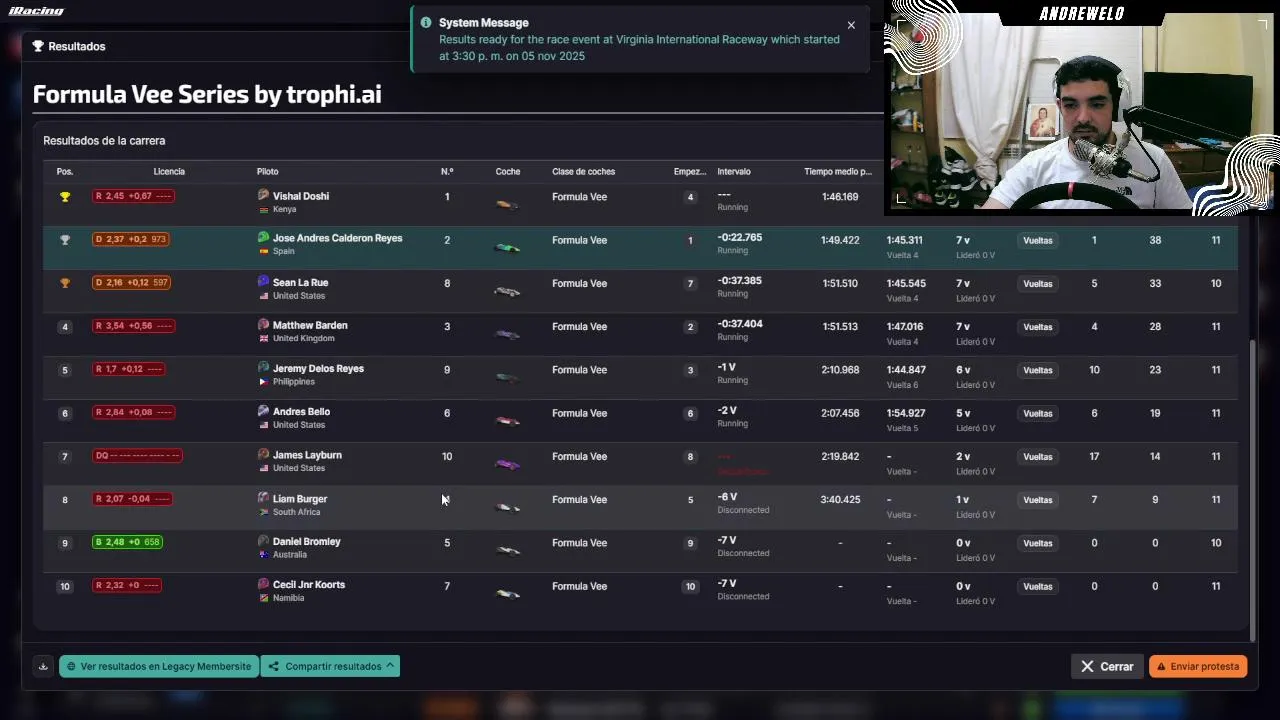The width and height of the screenshot is (1280, 720).
Task: Open Vueltas for Sean La Rue
Action: pos(1038,284)
